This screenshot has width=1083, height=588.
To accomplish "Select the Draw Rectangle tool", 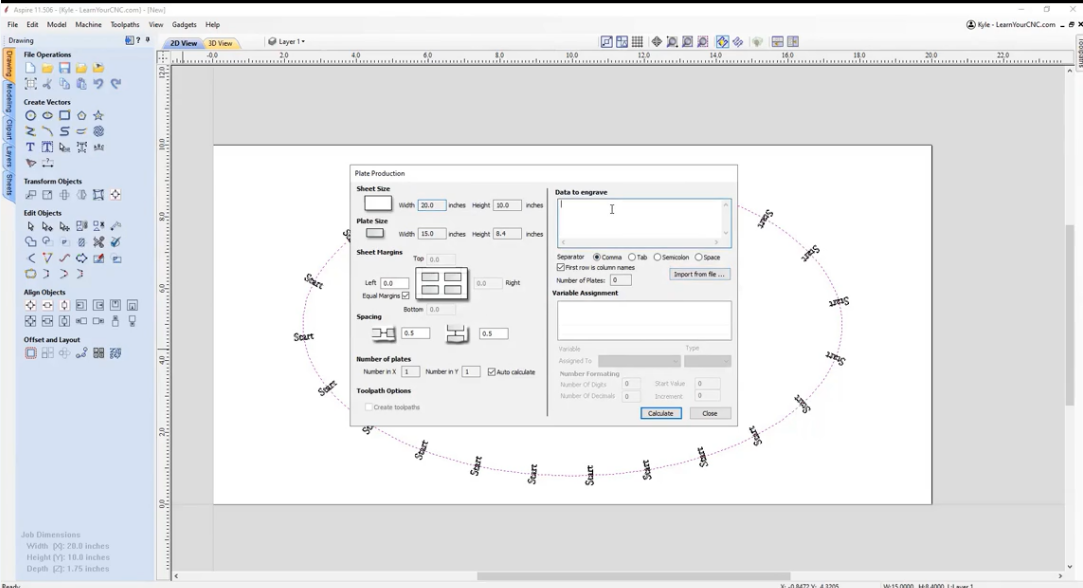I will (x=64, y=115).
